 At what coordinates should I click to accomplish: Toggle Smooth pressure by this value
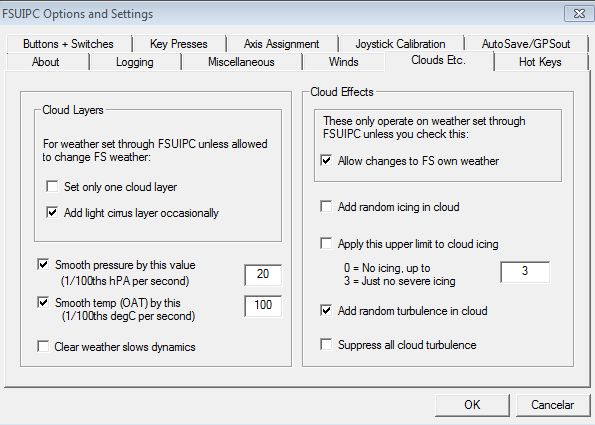pyautogui.click(x=43, y=264)
